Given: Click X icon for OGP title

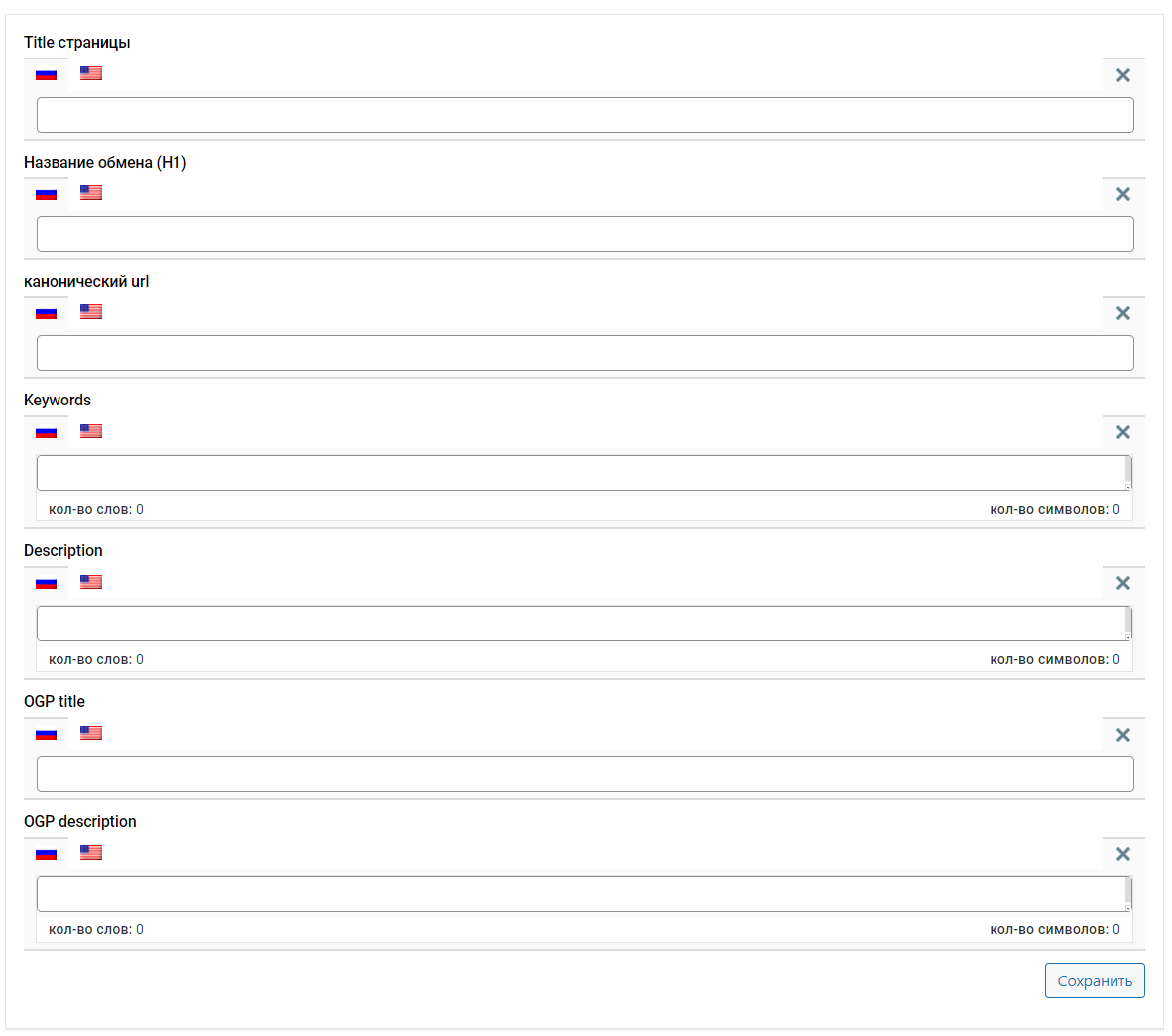Looking at the screenshot, I should 1123,735.
